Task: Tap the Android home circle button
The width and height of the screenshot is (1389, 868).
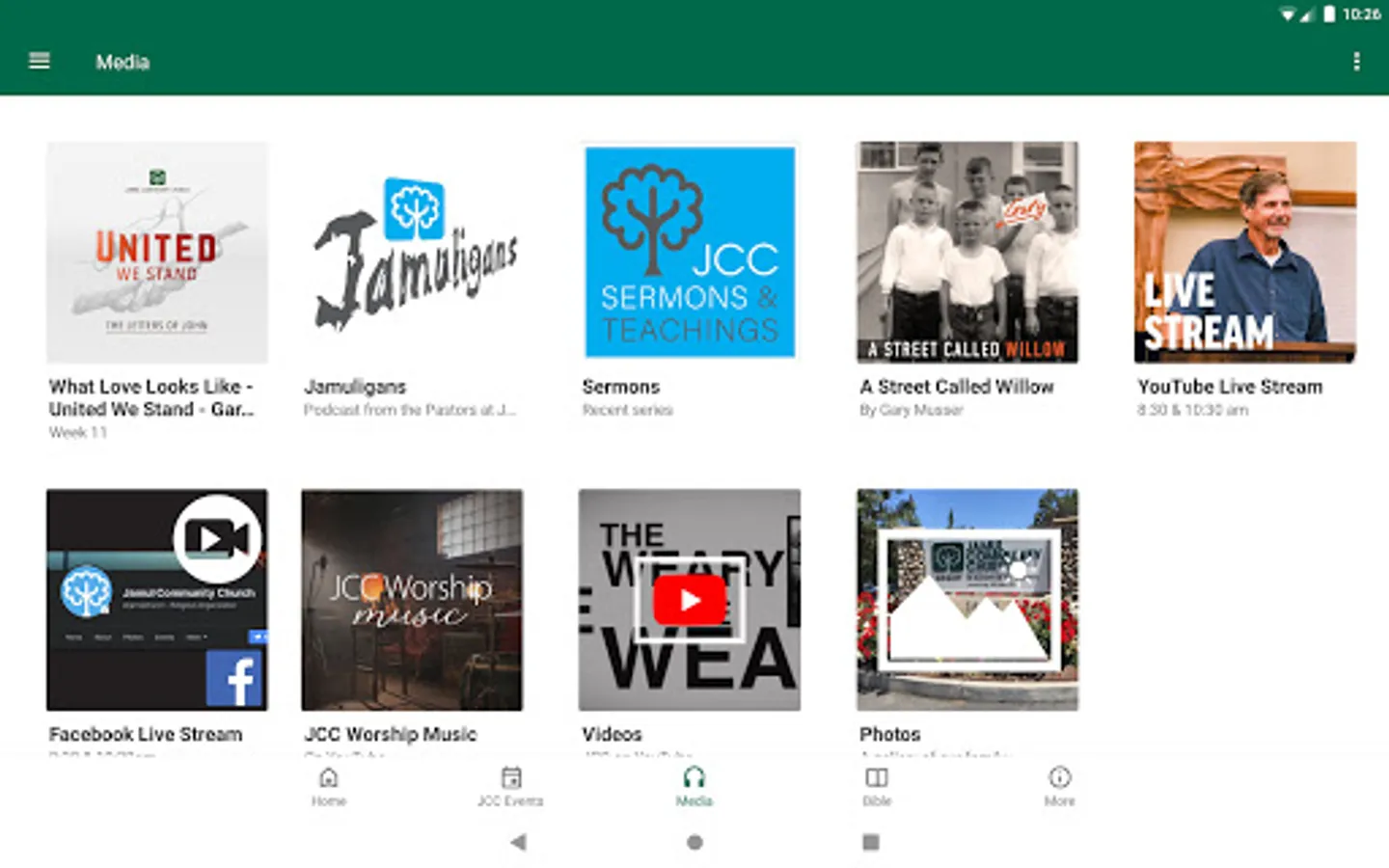Action: 694,842
